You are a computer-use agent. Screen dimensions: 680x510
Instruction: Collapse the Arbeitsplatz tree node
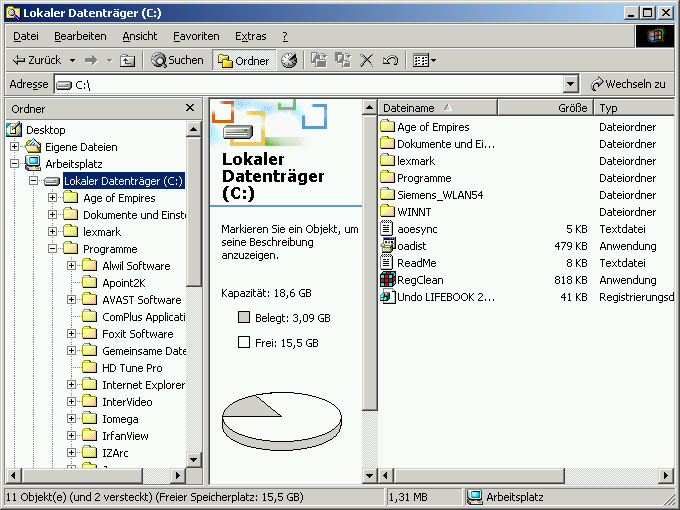pos(14,163)
